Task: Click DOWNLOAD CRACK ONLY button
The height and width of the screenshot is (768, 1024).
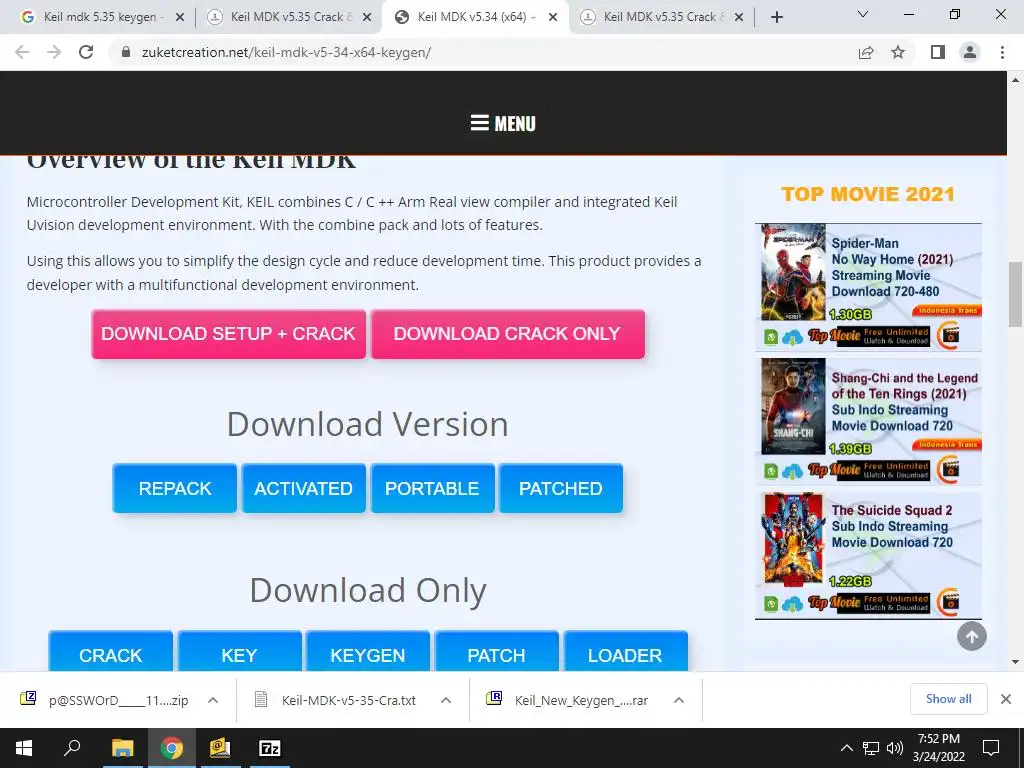Action: [507, 334]
